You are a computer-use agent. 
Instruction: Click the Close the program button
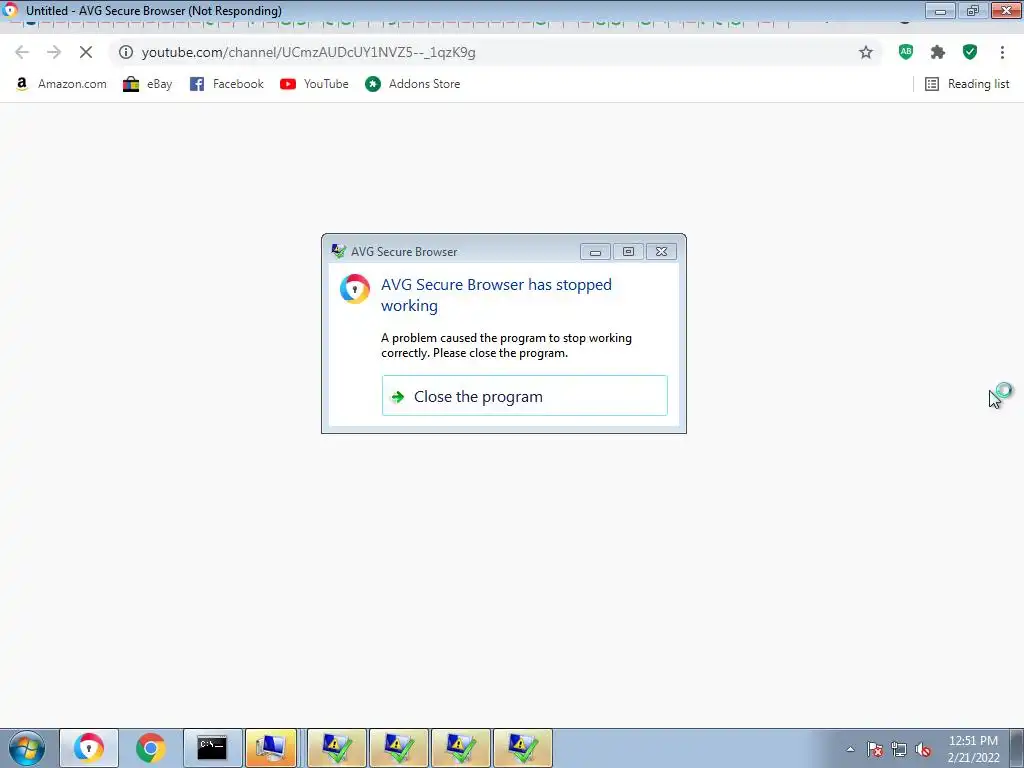(x=524, y=396)
